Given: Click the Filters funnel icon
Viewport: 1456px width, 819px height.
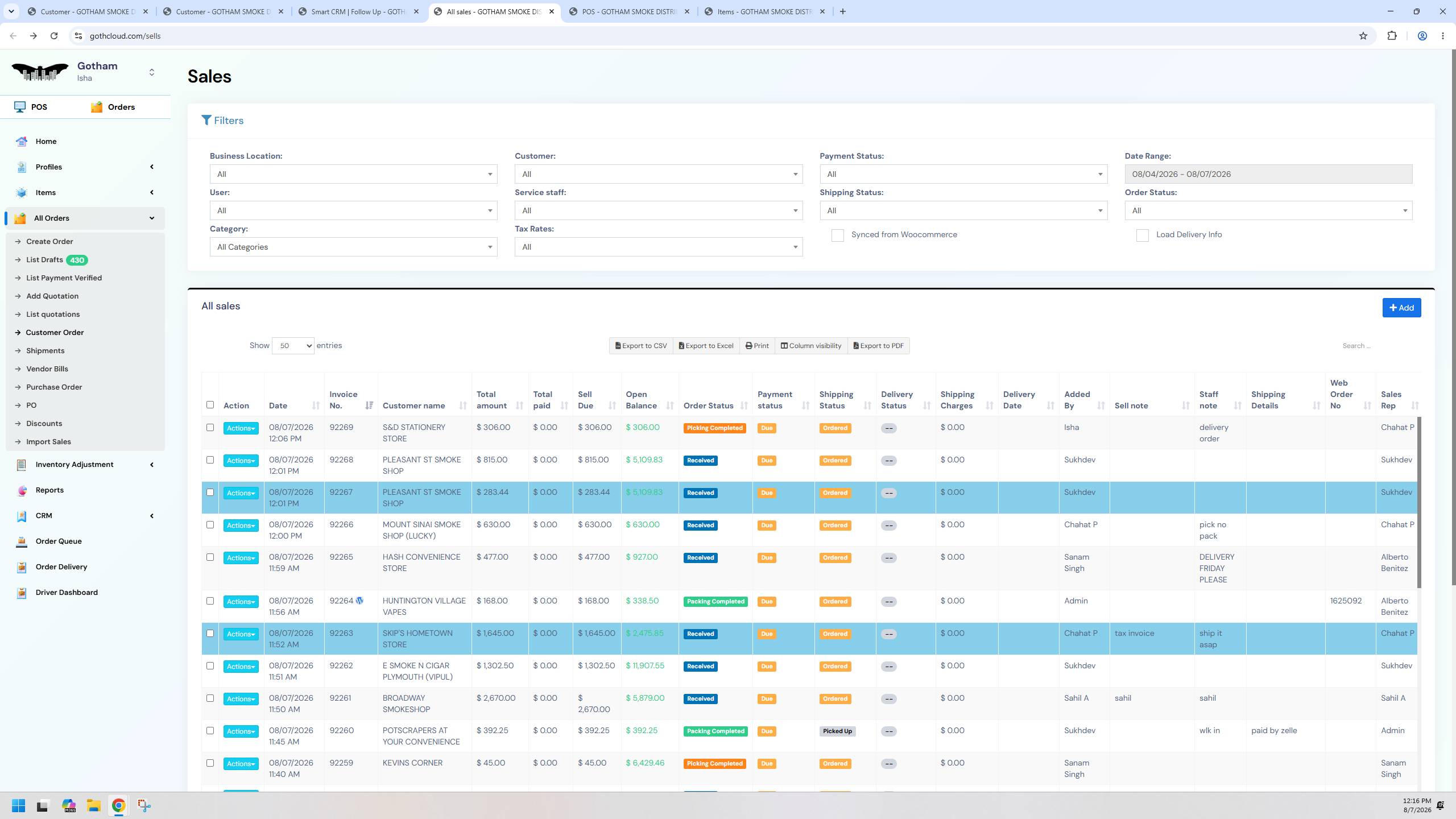Looking at the screenshot, I should 206,121.
